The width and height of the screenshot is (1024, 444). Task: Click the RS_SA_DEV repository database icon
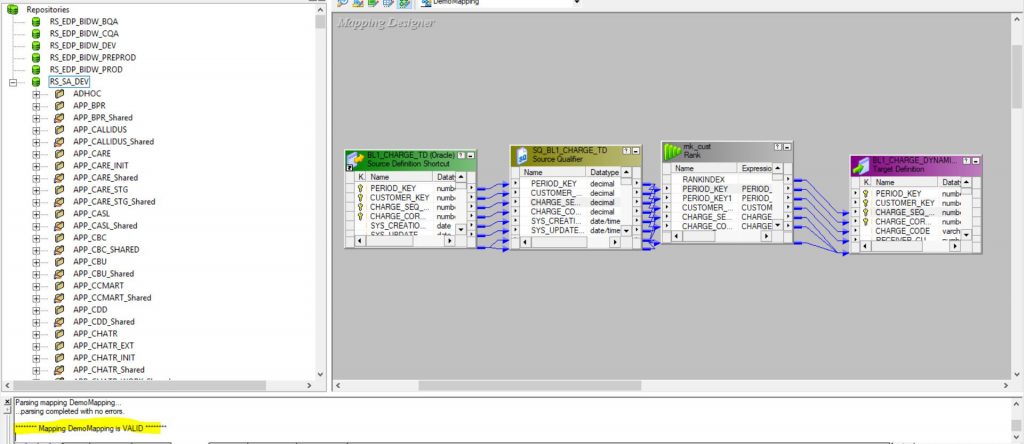(36, 82)
